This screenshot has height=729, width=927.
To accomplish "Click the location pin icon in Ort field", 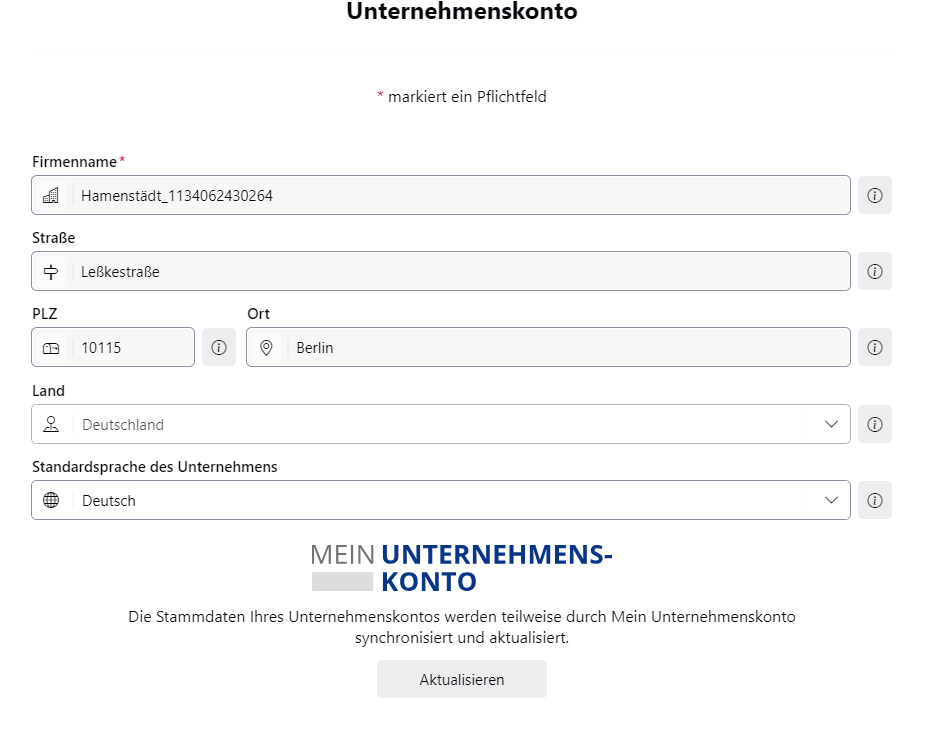I will [x=266, y=347].
